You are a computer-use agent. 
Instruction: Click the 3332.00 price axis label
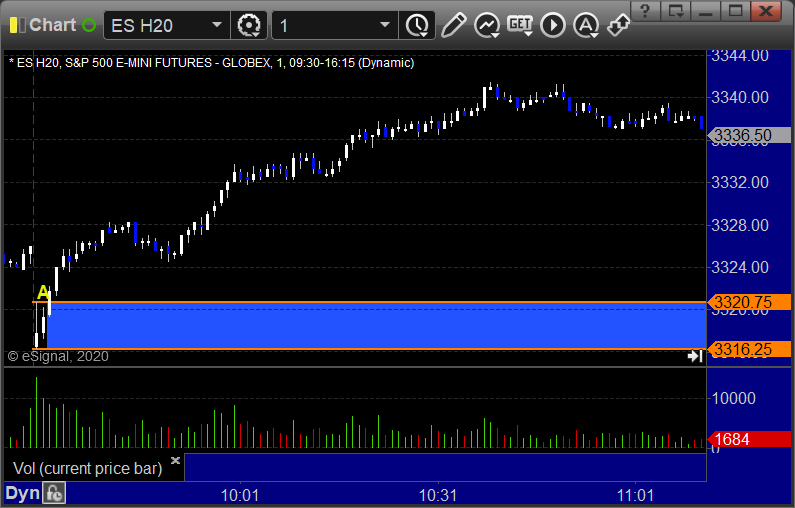coord(740,183)
